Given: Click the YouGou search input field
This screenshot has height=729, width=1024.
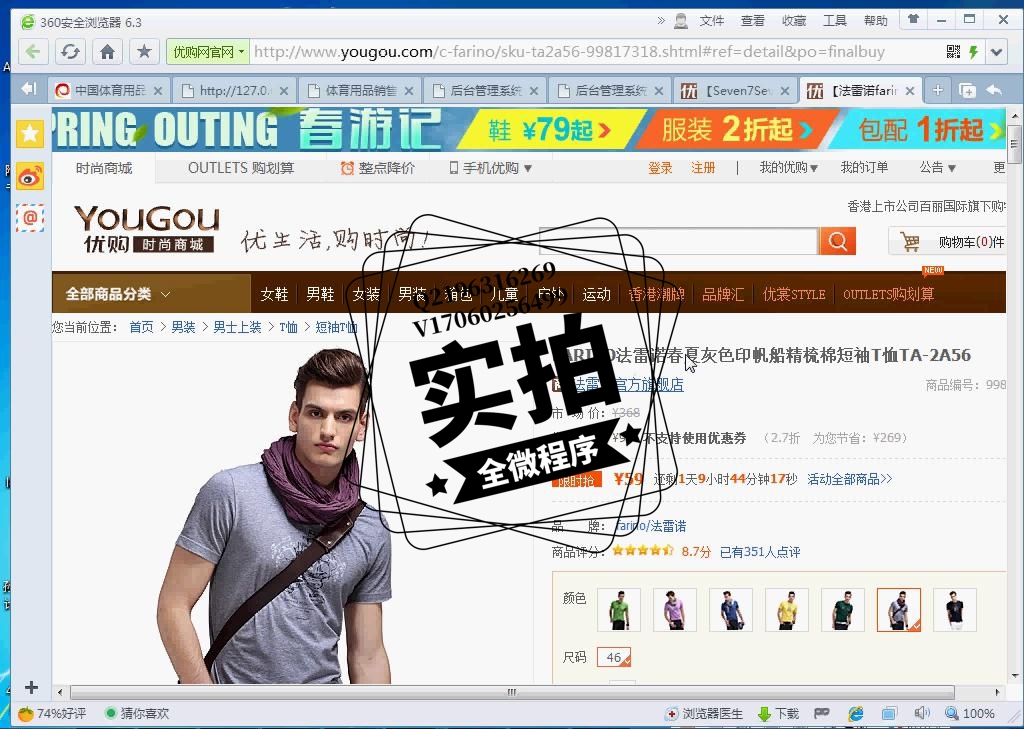Looking at the screenshot, I should coord(679,241).
